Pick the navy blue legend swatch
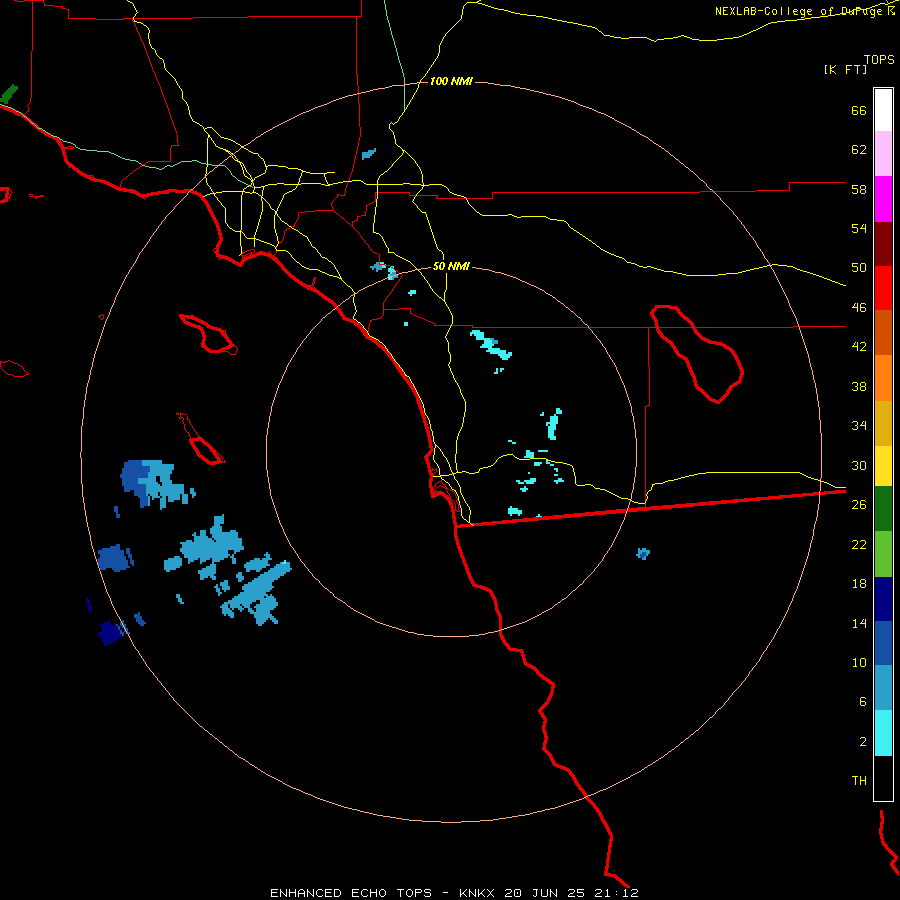This screenshot has width=900, height=900. click(883, 599)
